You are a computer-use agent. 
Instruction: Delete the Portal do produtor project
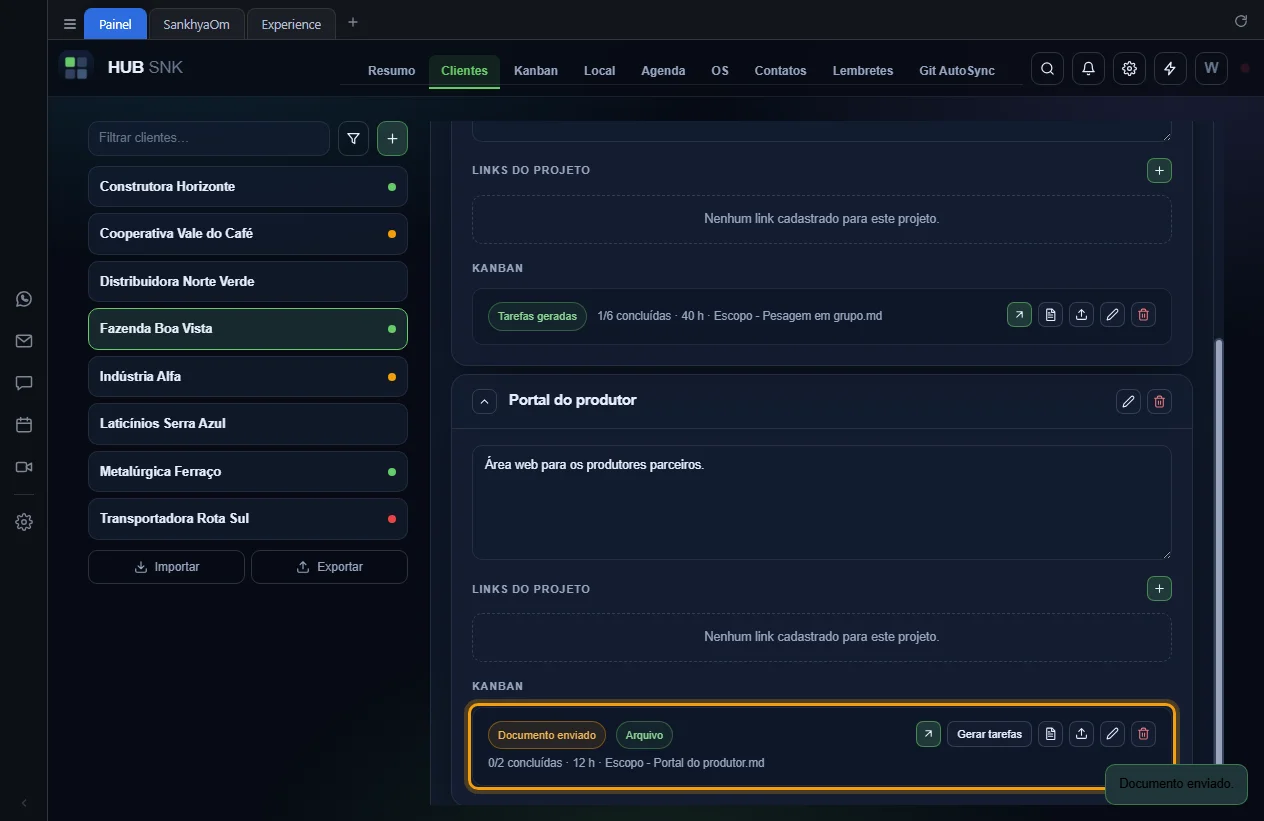coord(1159,401)
